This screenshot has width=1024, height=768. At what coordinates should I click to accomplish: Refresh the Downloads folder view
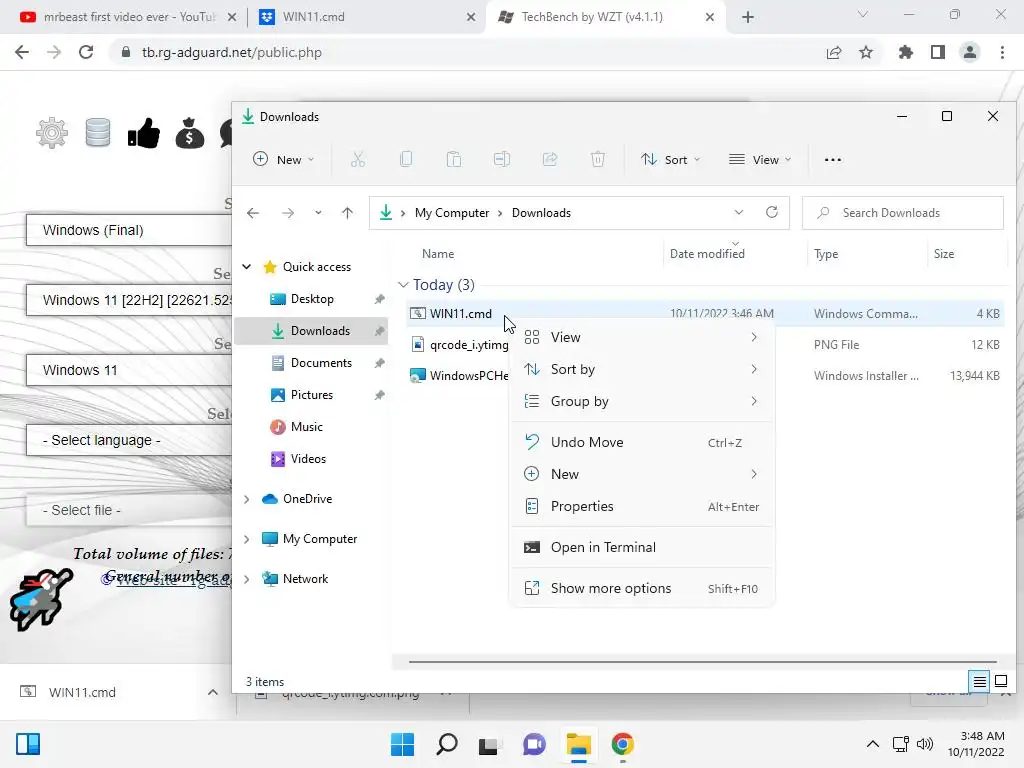coord(771,212)
